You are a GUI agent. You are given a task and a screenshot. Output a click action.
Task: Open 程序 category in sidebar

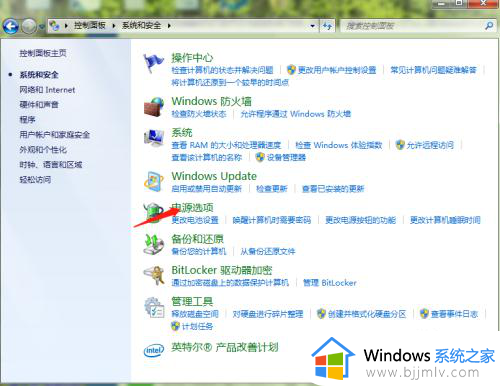point(27,120)
